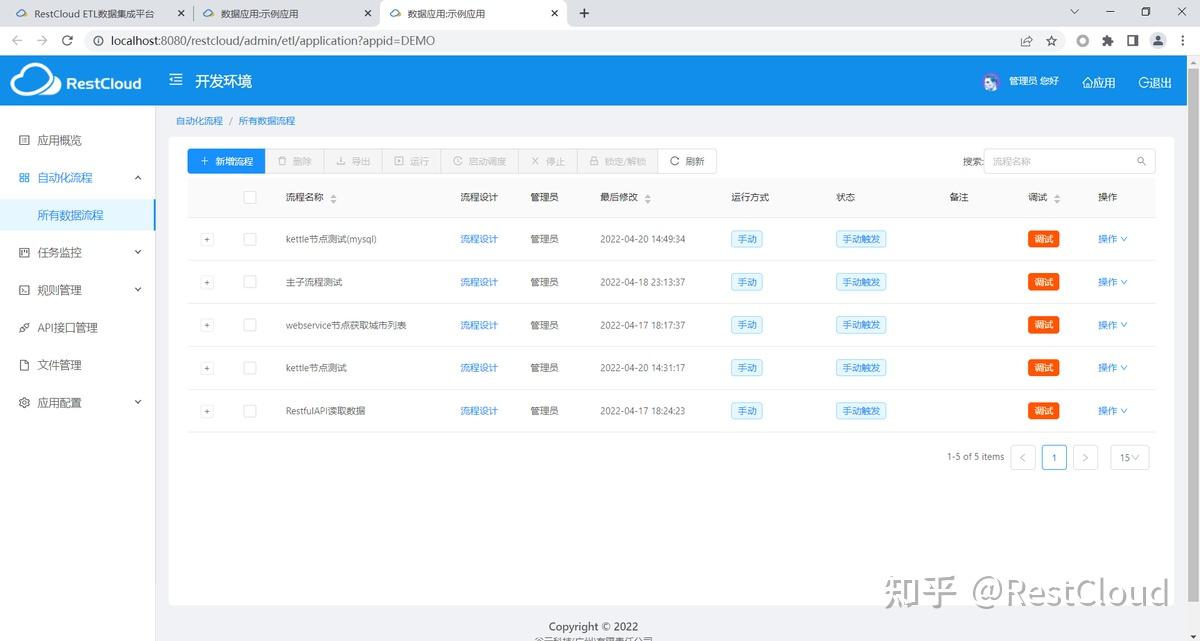The image size is (1200, 641).
Task: Toggle the select-all checkbox in table header
Action: [x=250, y=197]
